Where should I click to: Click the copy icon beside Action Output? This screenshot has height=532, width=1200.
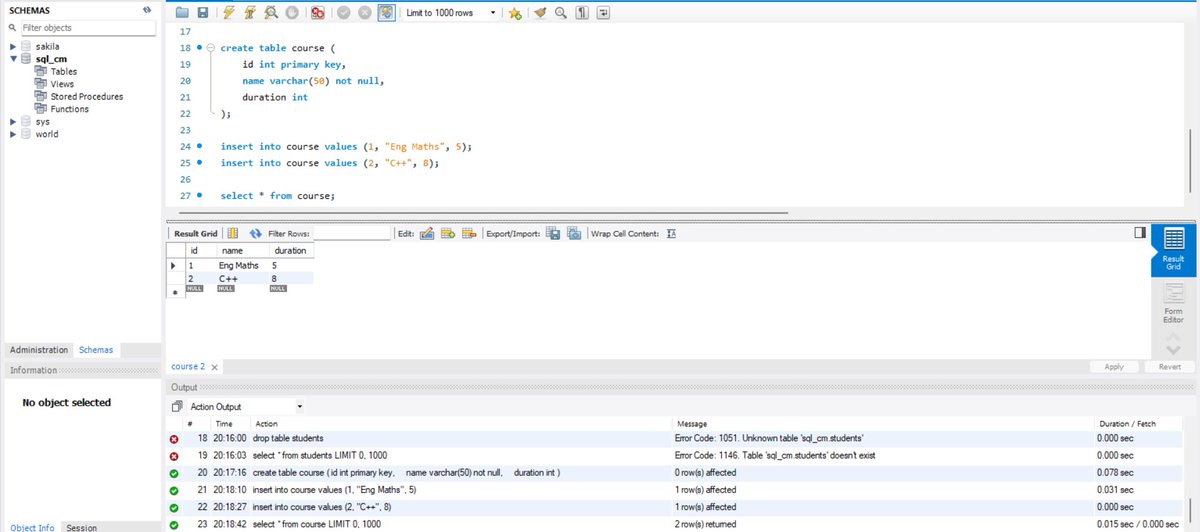click(x=177, y=407)
